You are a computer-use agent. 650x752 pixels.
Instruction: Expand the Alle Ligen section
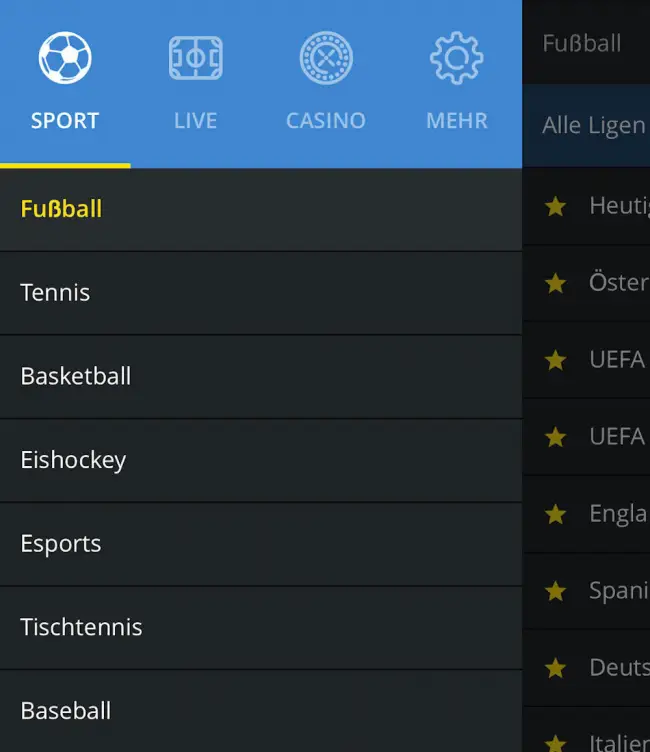pos(586,126)
